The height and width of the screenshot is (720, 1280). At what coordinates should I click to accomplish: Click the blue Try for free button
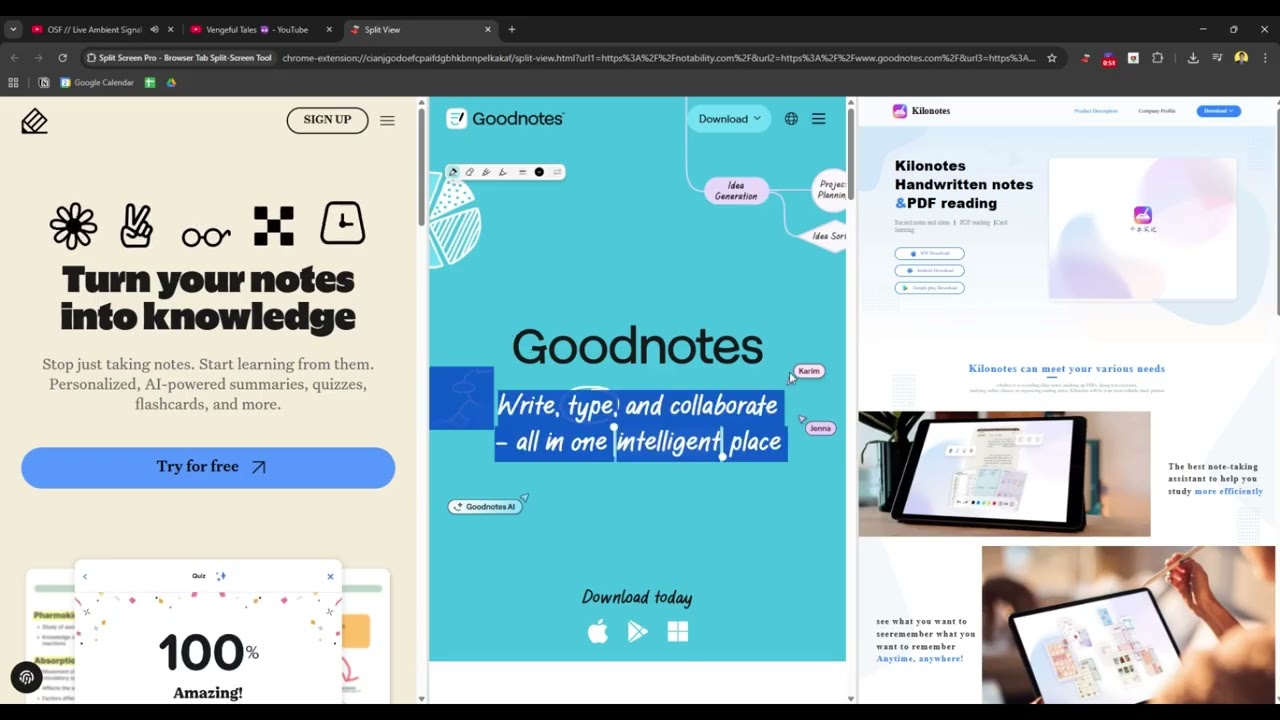[x=208, y=467]
